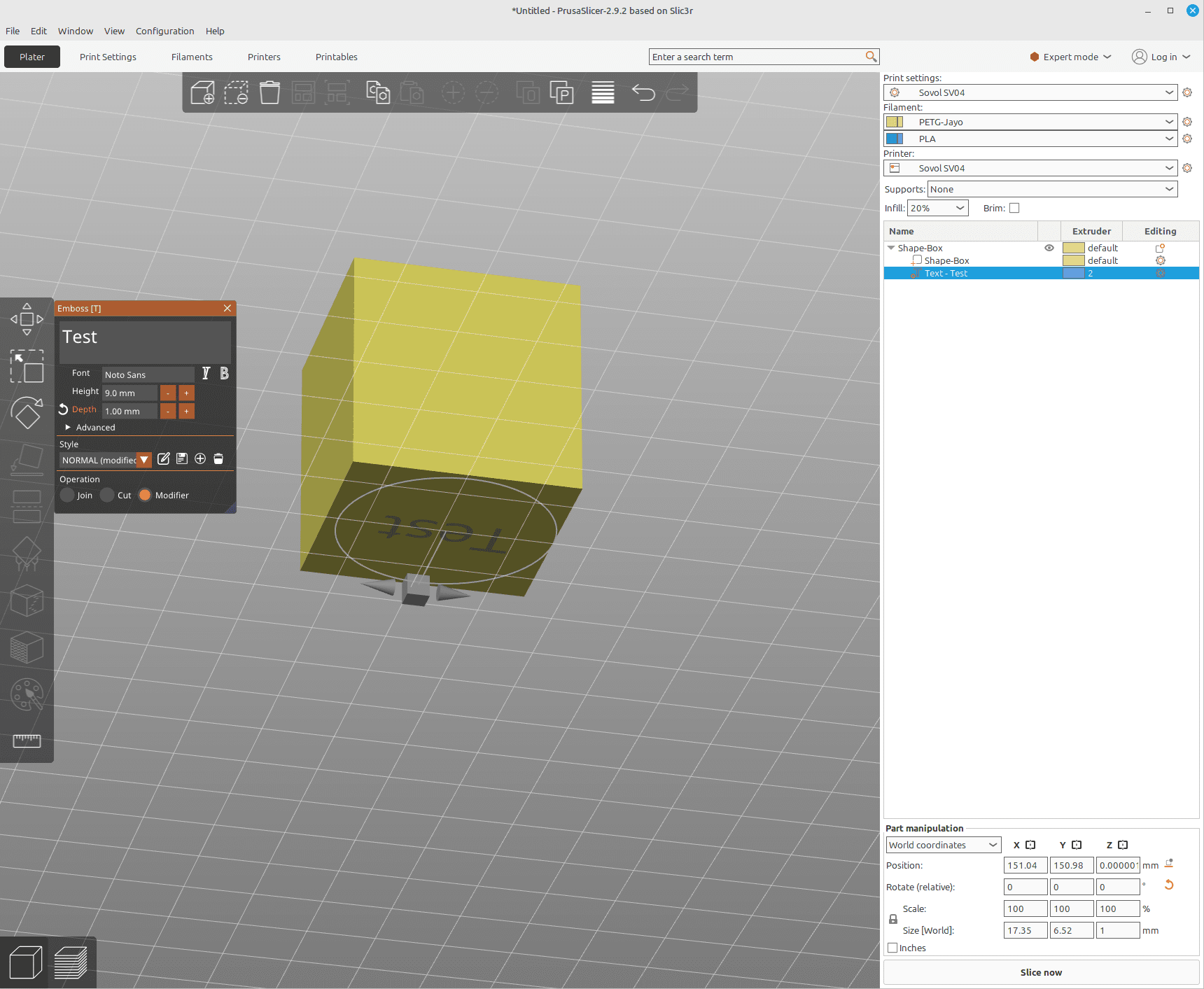Screen dimensions: 1204x989
Task: Open the Edit menu
Action: 38,31
